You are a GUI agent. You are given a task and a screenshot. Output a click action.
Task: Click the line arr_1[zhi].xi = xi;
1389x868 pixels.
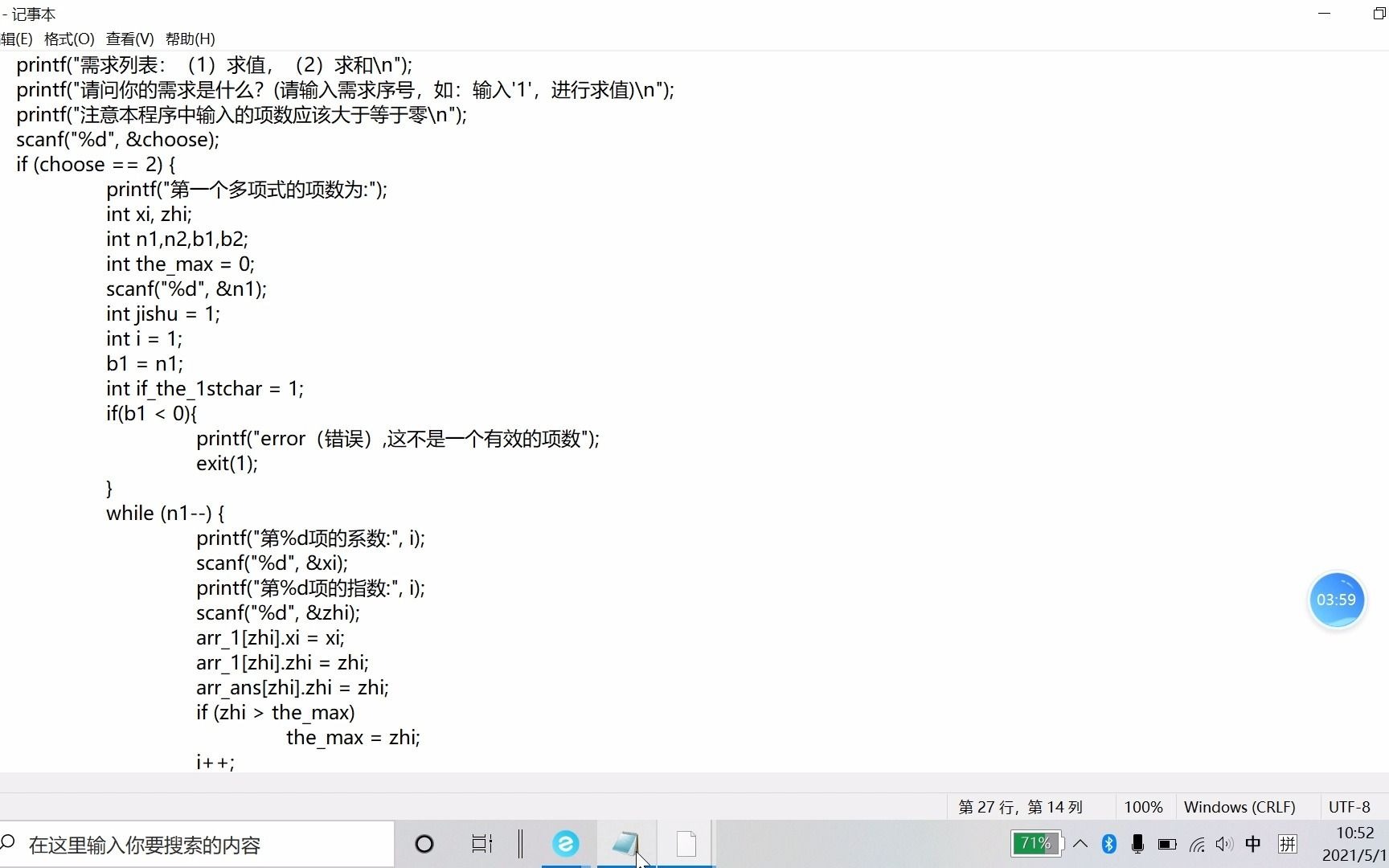coord(271,637)
